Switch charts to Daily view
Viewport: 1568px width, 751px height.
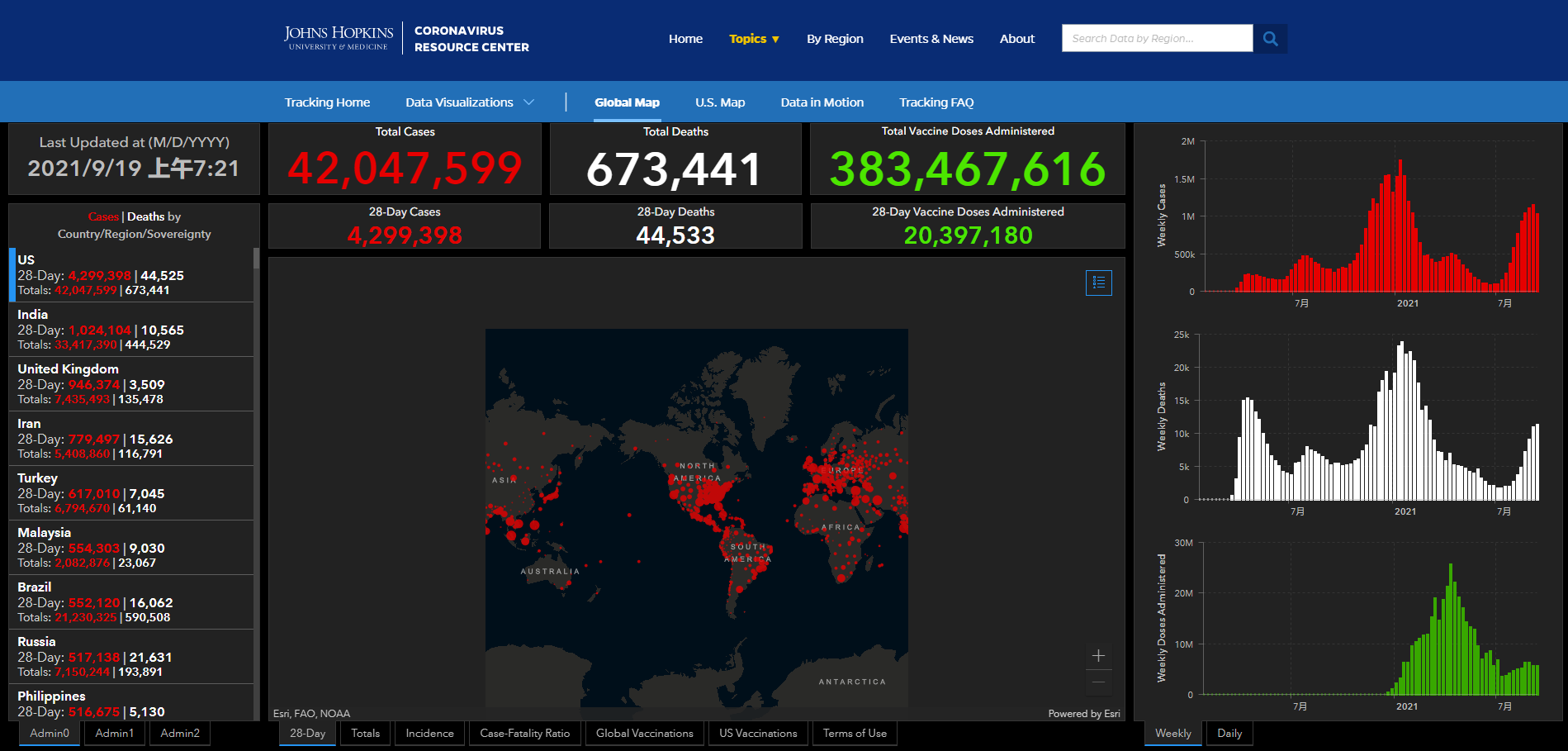click(1229, 733)
